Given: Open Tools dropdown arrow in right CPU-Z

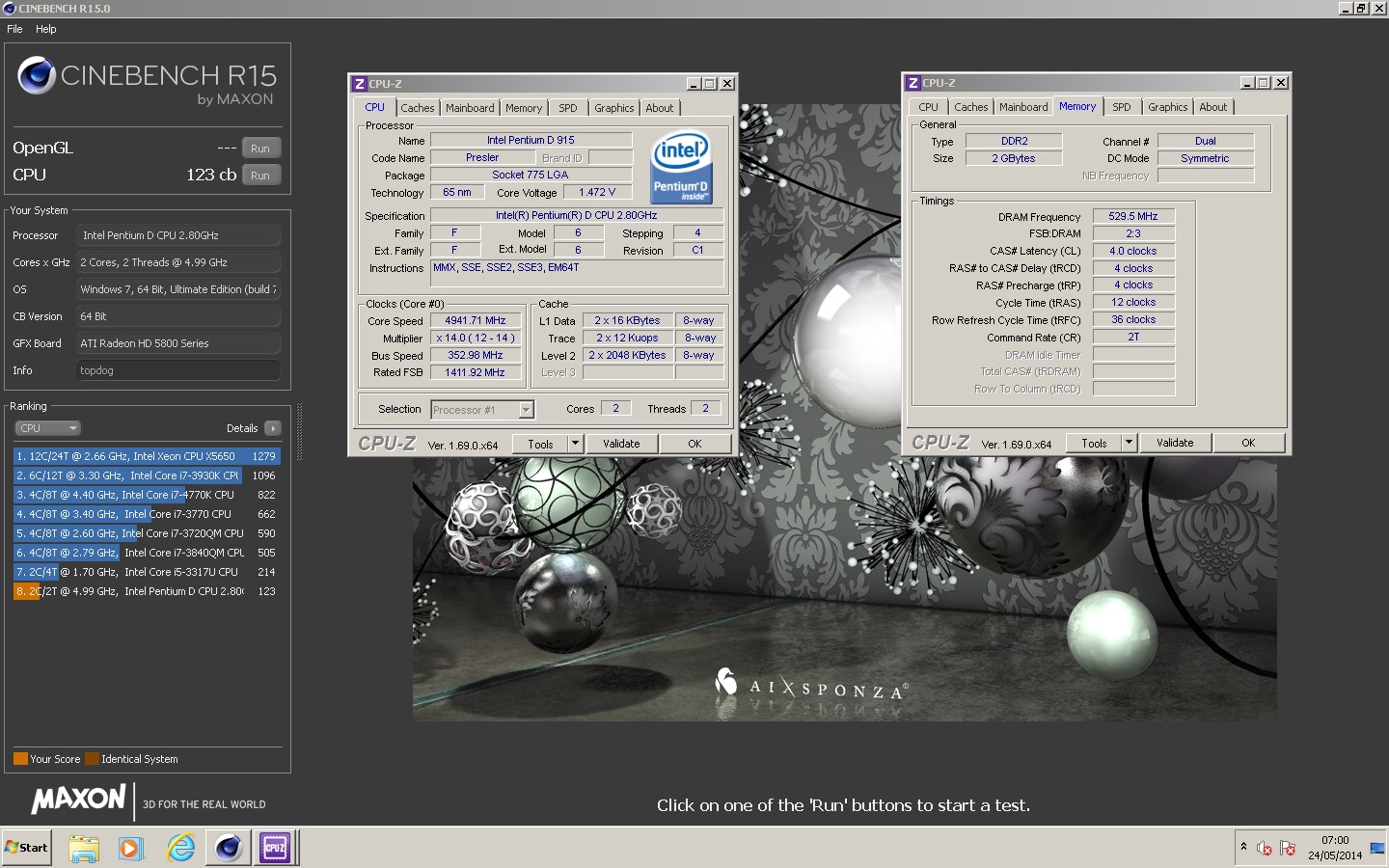Looking at the screenshot, I should point(1130,443).
